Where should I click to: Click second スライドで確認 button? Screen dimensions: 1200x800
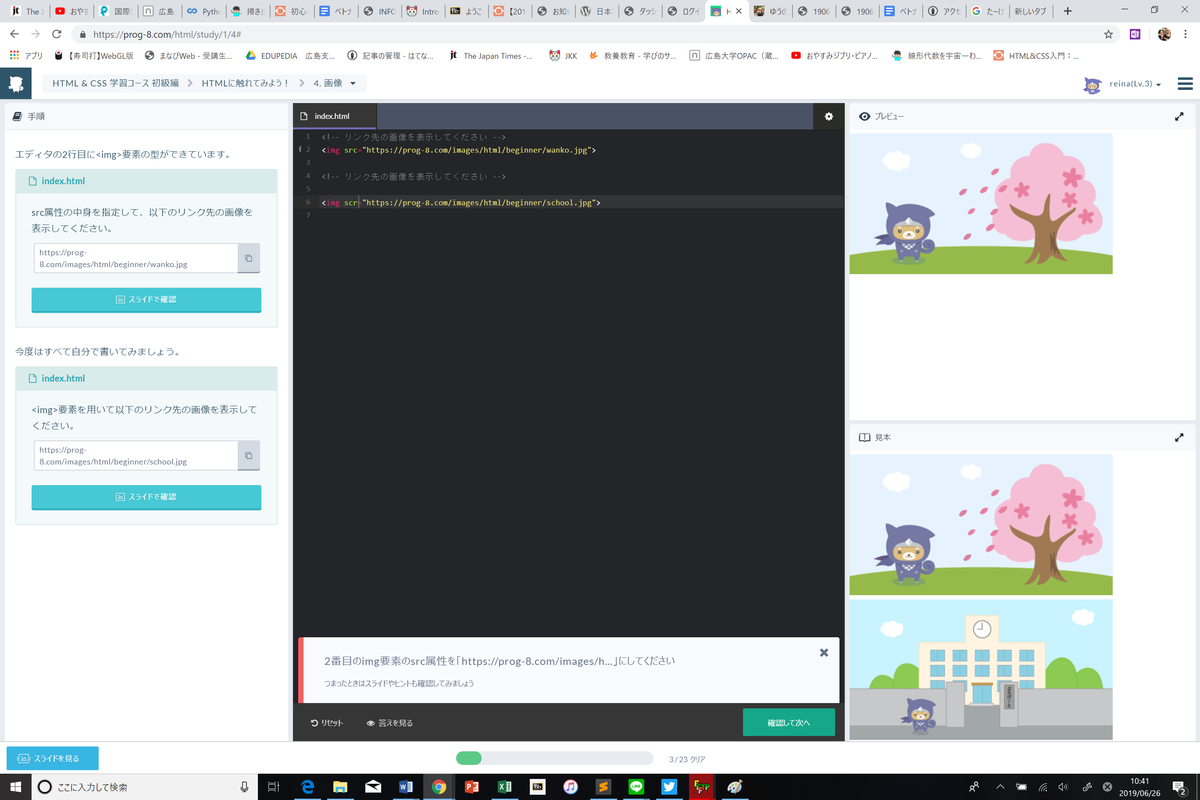146,496
